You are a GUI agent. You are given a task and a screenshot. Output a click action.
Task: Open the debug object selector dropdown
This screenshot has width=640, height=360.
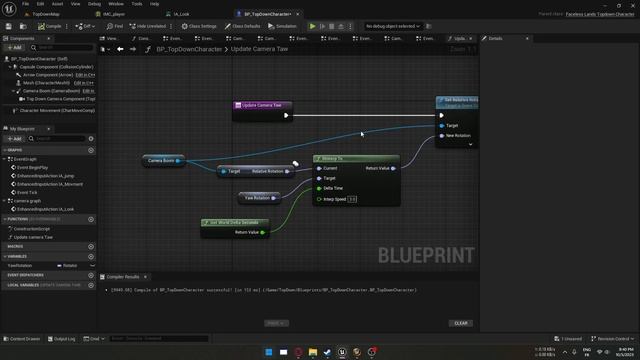point(393,26)
